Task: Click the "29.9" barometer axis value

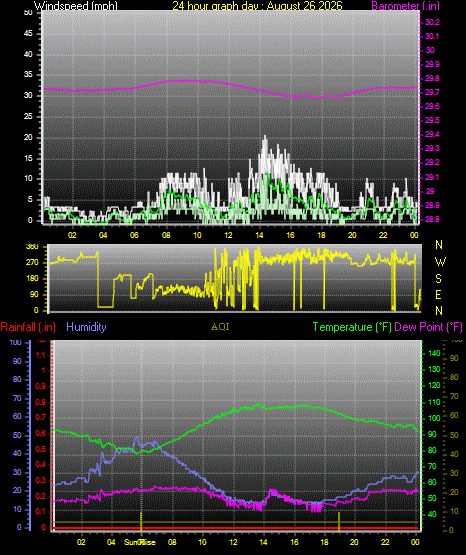Action: tap(432, 64)
